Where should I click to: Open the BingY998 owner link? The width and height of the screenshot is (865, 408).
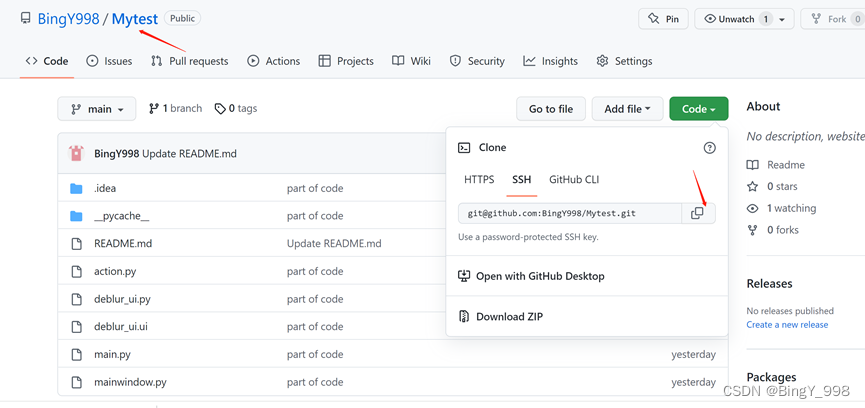(68, 19)
